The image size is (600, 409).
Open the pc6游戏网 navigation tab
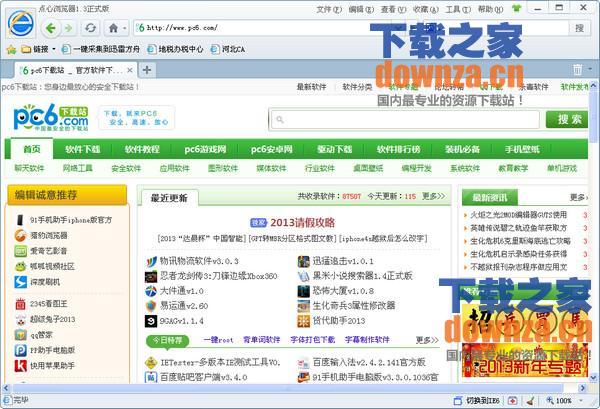tap(205, 149)
